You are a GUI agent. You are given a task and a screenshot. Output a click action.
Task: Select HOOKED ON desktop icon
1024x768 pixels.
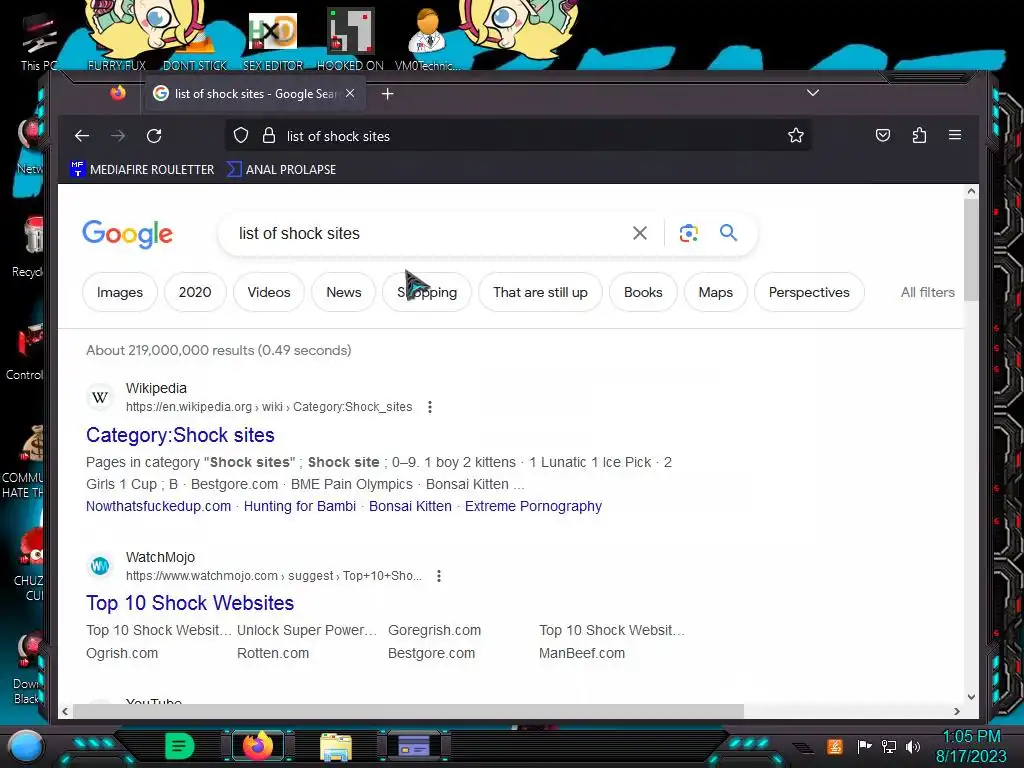tap(350, 40)
